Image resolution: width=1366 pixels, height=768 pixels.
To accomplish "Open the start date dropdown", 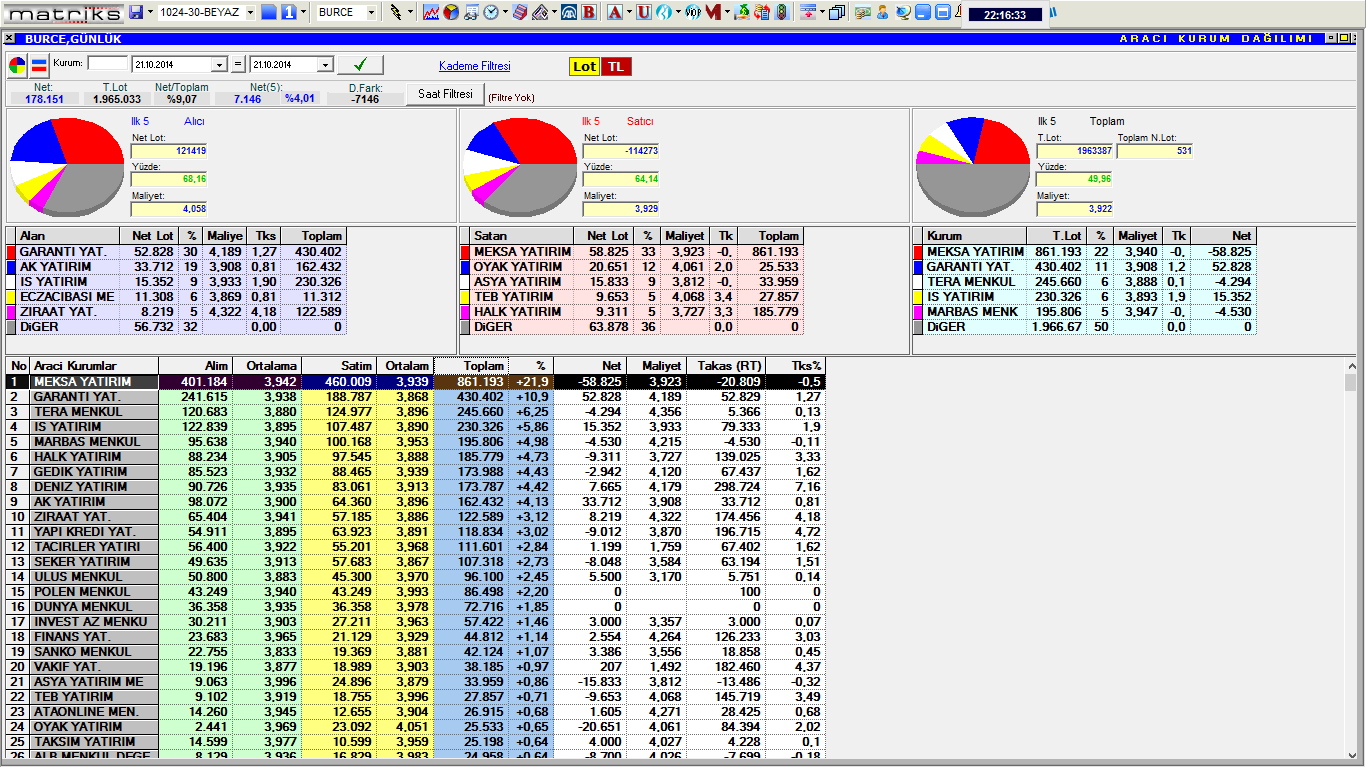I will tap(219, 65).
